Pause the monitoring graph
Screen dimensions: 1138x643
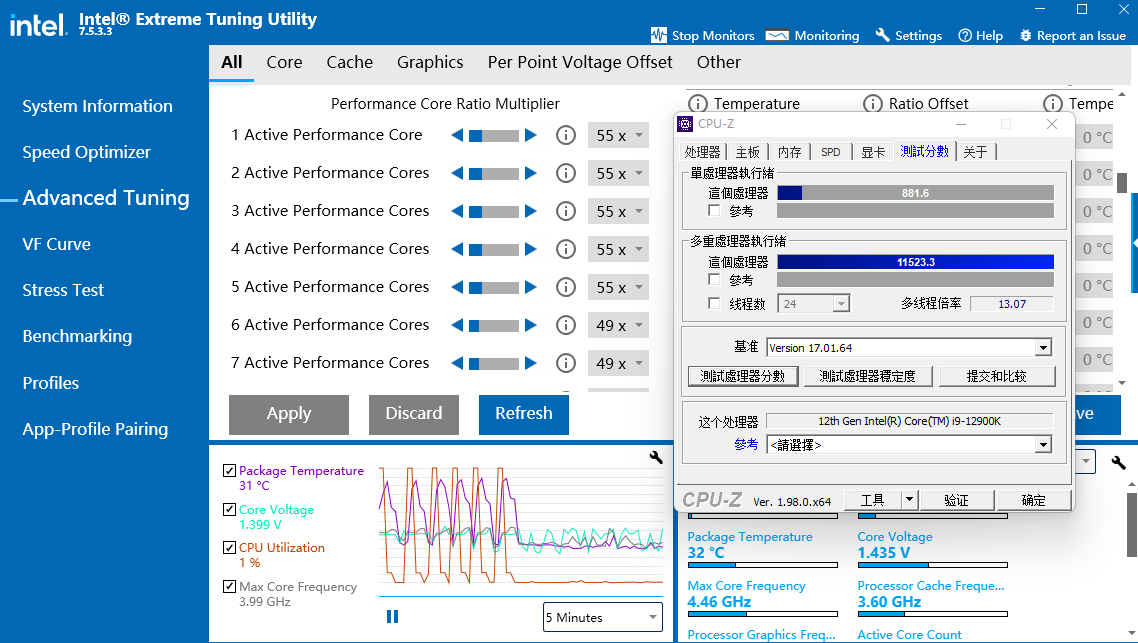pos(393,617)
